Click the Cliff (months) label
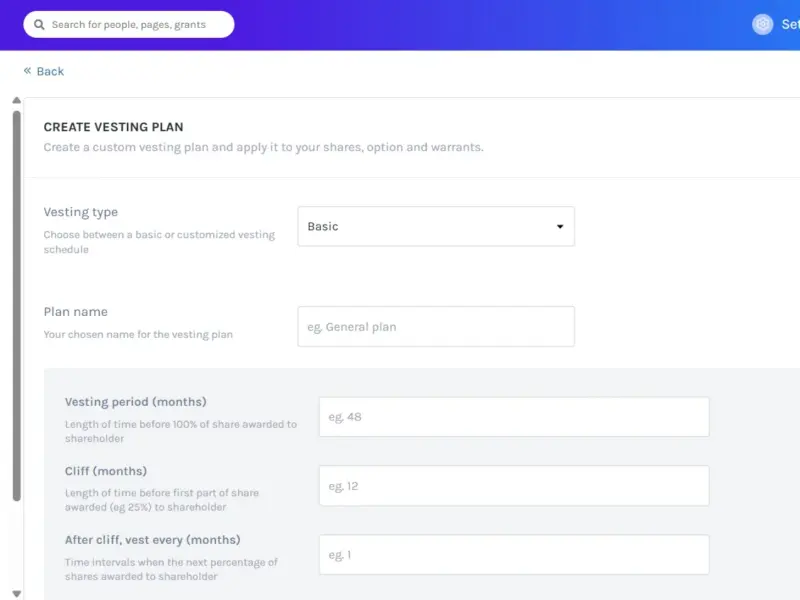Image resolution: width=800 pixels, height=600 pixels. (106, 471)
